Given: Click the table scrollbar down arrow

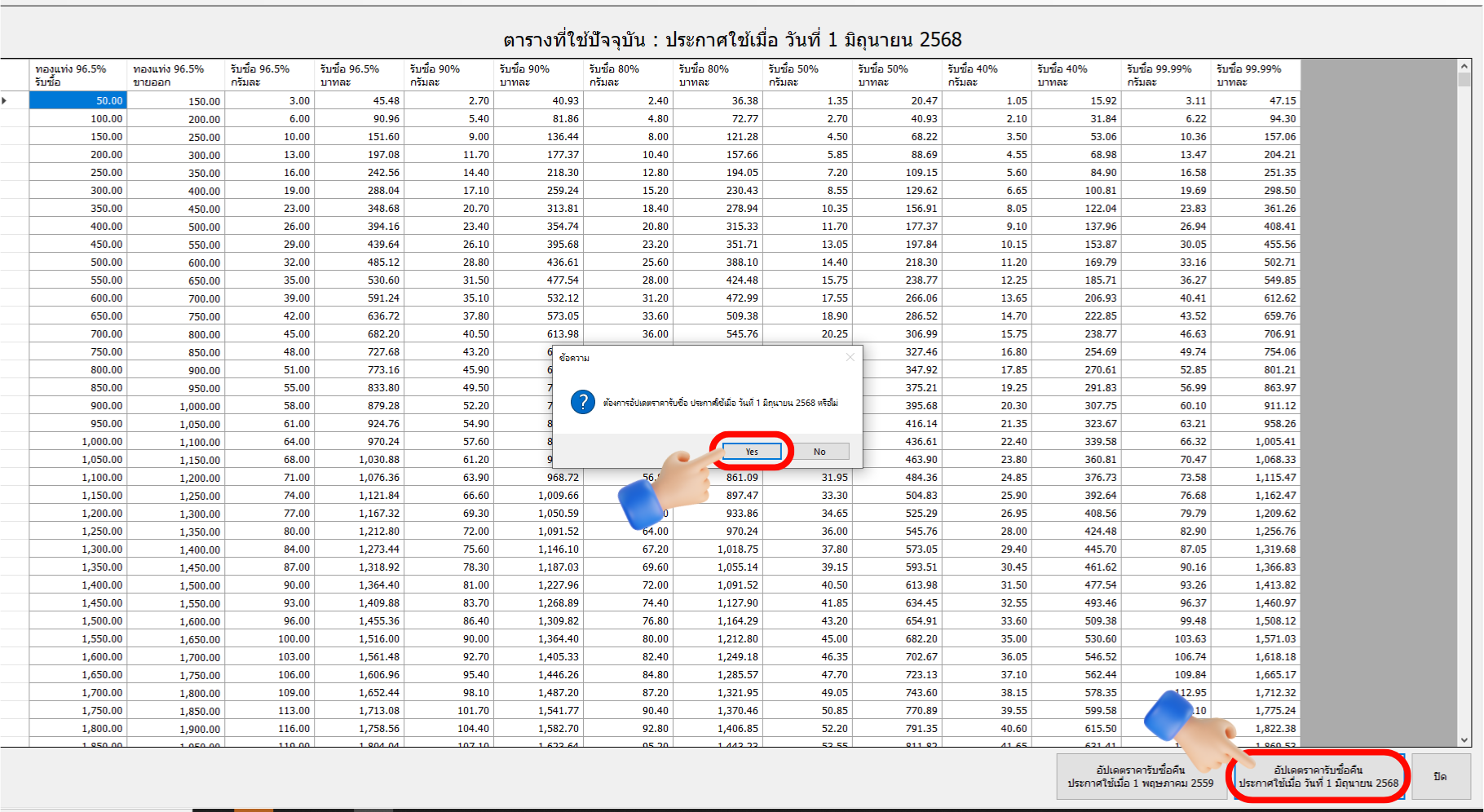Looking at the screenshot, I should (x=1464, y=739).
